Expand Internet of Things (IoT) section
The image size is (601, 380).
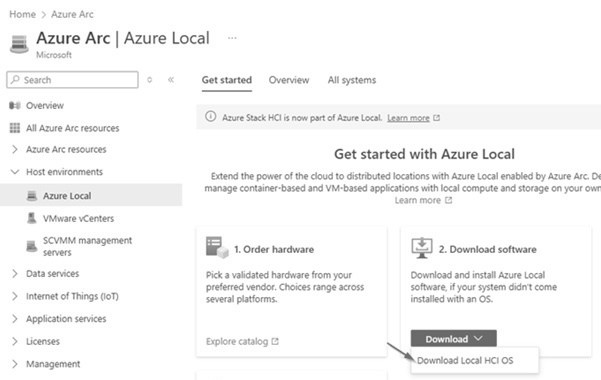pyautogui.click(x=15, y=296)
